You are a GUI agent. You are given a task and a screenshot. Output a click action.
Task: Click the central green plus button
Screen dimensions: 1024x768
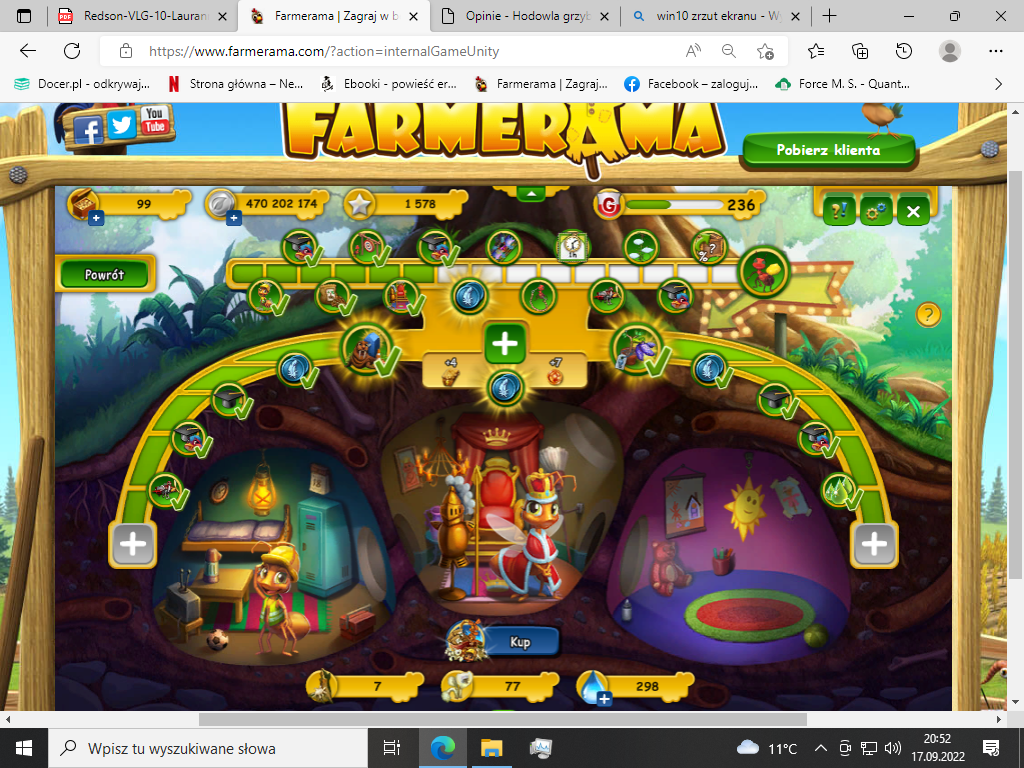click(x=505, y=343)
